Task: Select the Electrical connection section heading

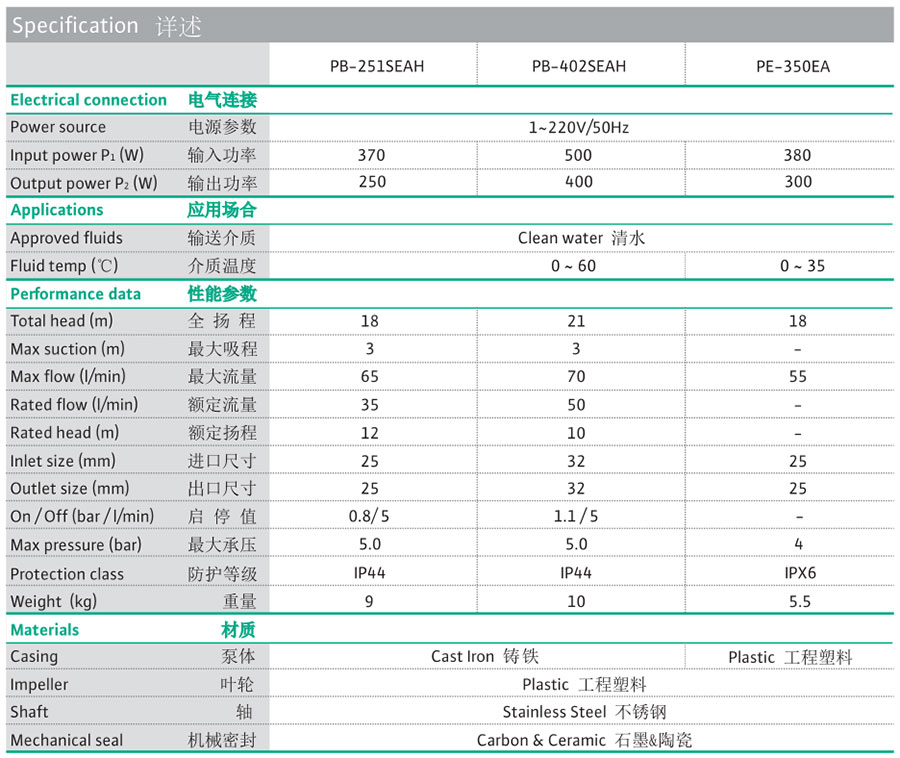Action: point(88,100)
